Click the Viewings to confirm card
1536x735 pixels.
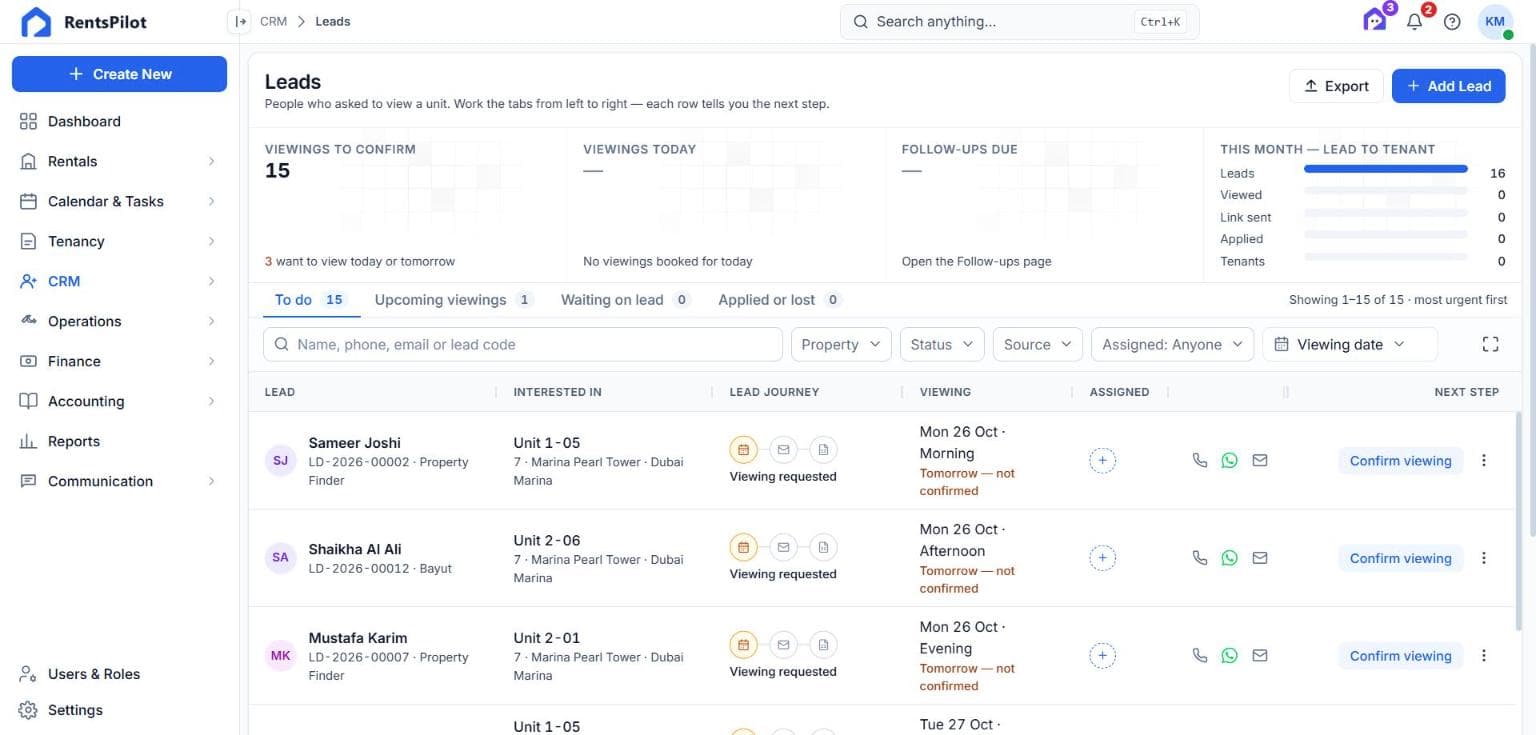coord(408,205)
